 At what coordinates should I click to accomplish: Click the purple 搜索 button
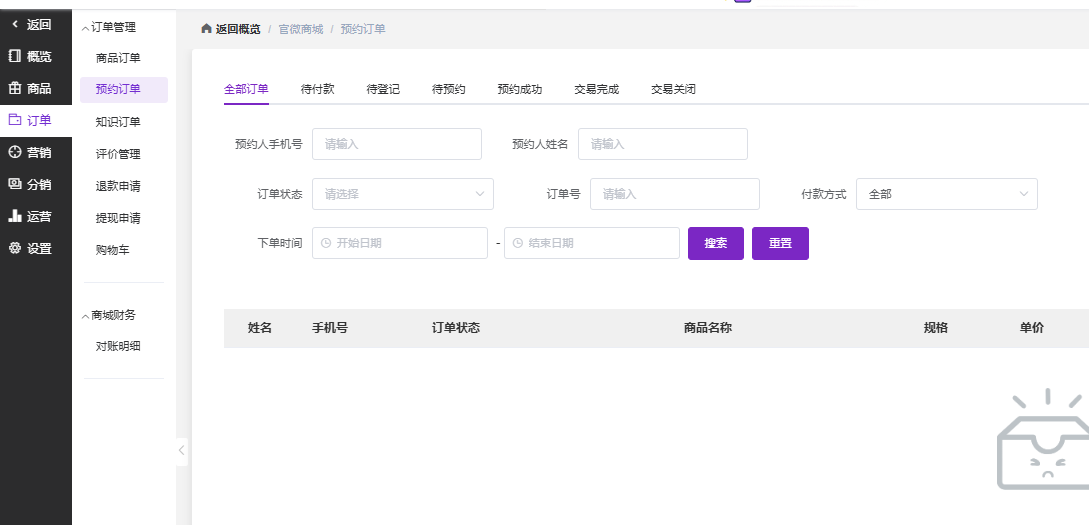tap(715, 243)
